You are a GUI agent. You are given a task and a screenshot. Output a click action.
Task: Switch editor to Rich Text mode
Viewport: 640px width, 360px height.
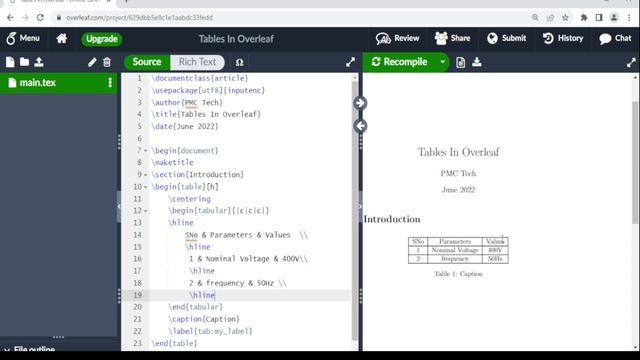197,62
